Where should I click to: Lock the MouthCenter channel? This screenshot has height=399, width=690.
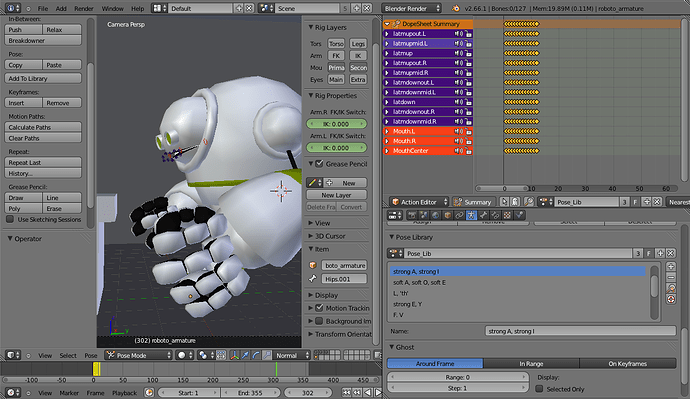click(x=468, y=151)
